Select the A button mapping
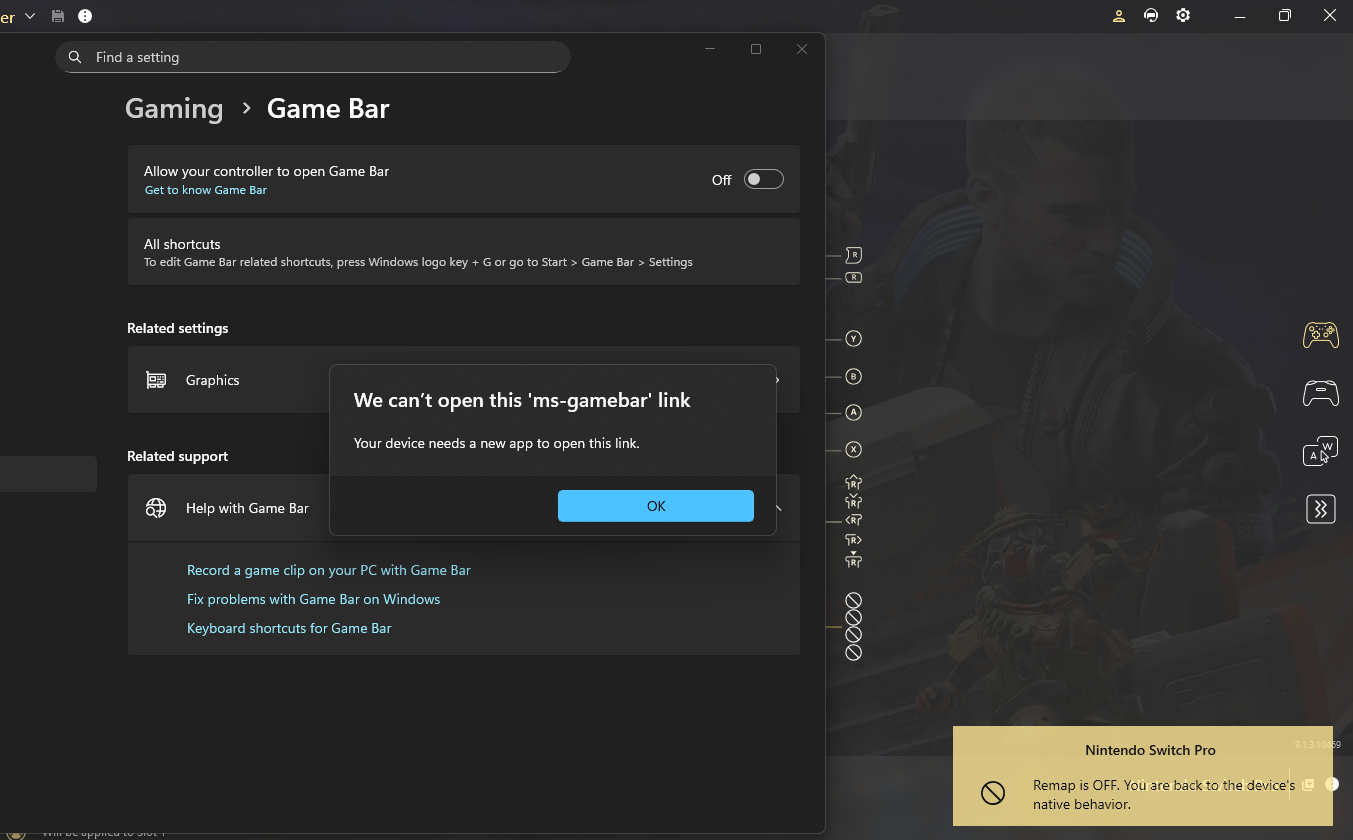1353x840 pixels. click(854, 412)
